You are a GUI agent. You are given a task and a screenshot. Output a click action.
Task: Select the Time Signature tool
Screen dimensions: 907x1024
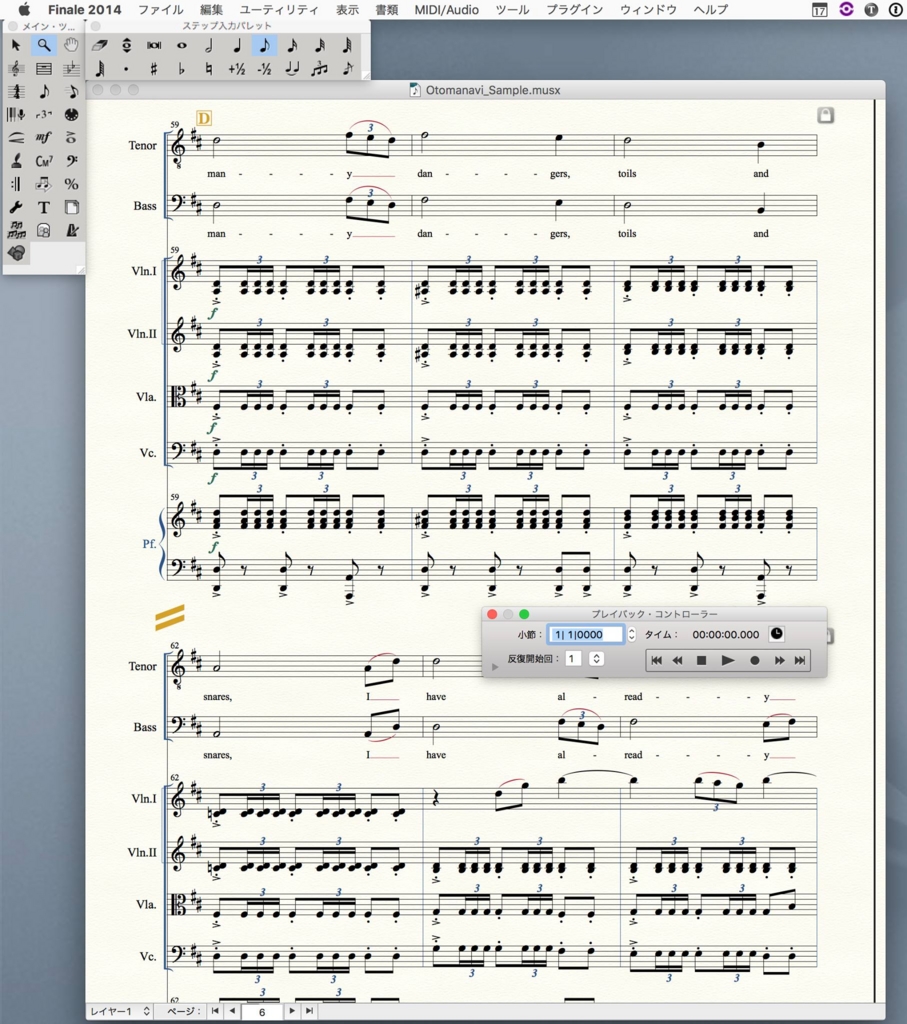pyautogui.click(x=16, y=91)
